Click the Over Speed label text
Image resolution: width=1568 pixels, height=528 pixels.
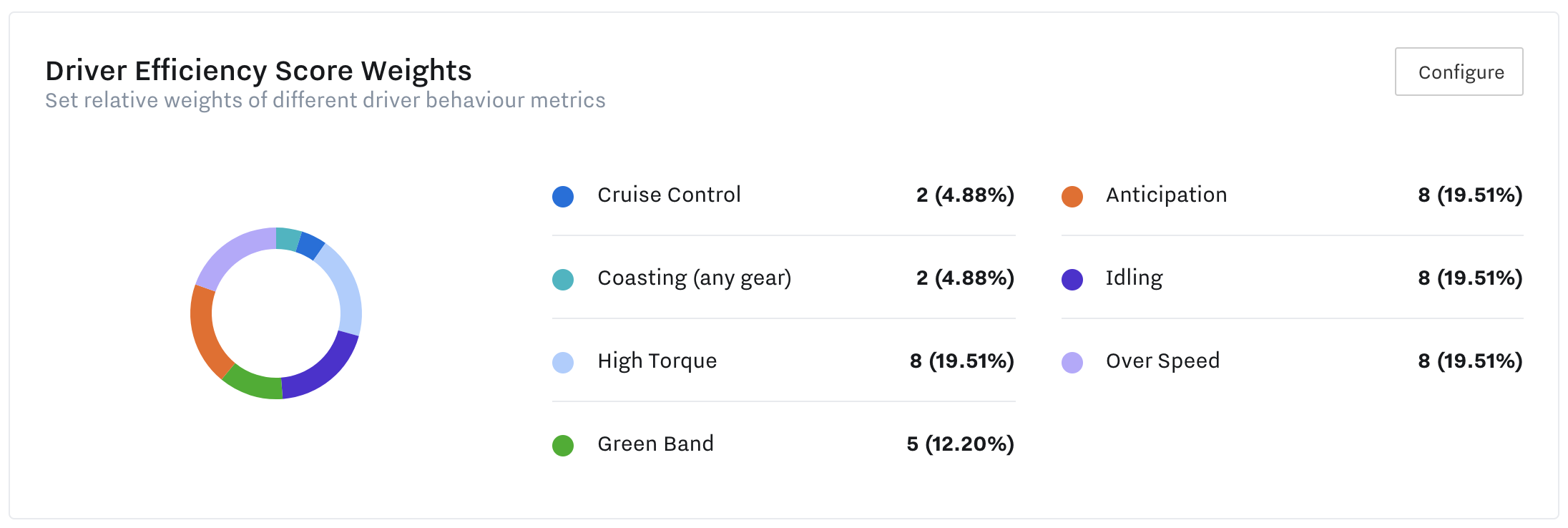tap(1162, 361)
